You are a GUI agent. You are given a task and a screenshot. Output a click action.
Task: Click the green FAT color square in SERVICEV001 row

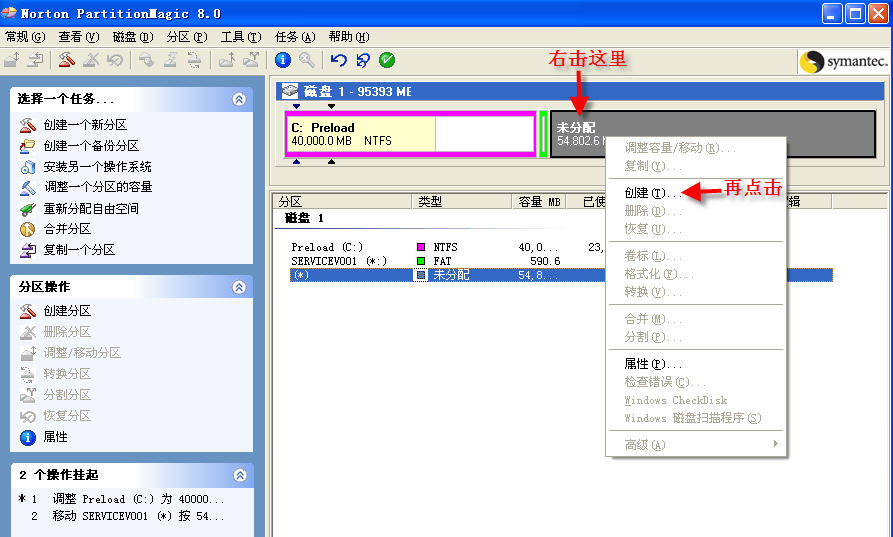tap(421, 261)
